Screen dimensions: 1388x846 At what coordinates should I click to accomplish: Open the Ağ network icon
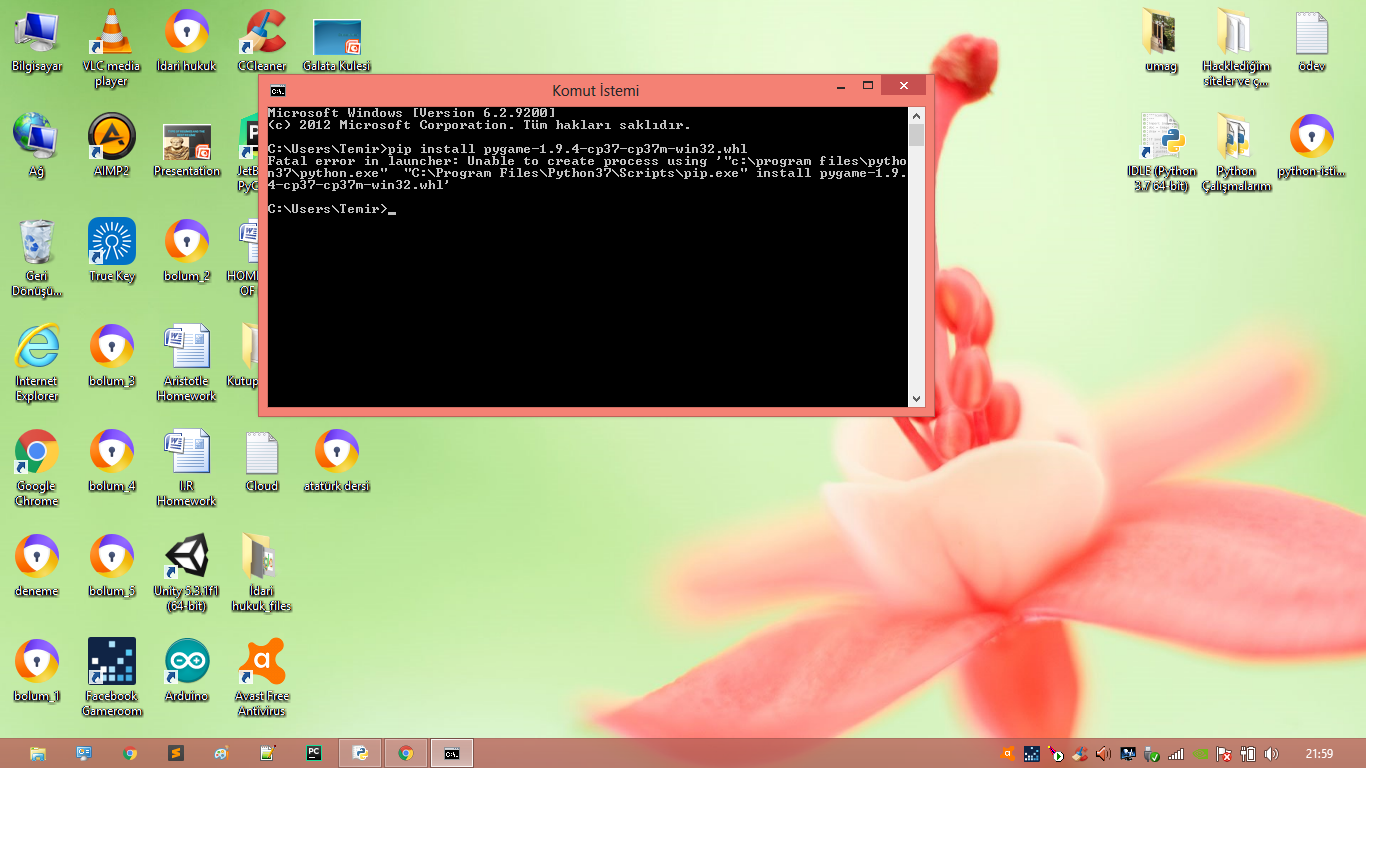tap(36, 145)
